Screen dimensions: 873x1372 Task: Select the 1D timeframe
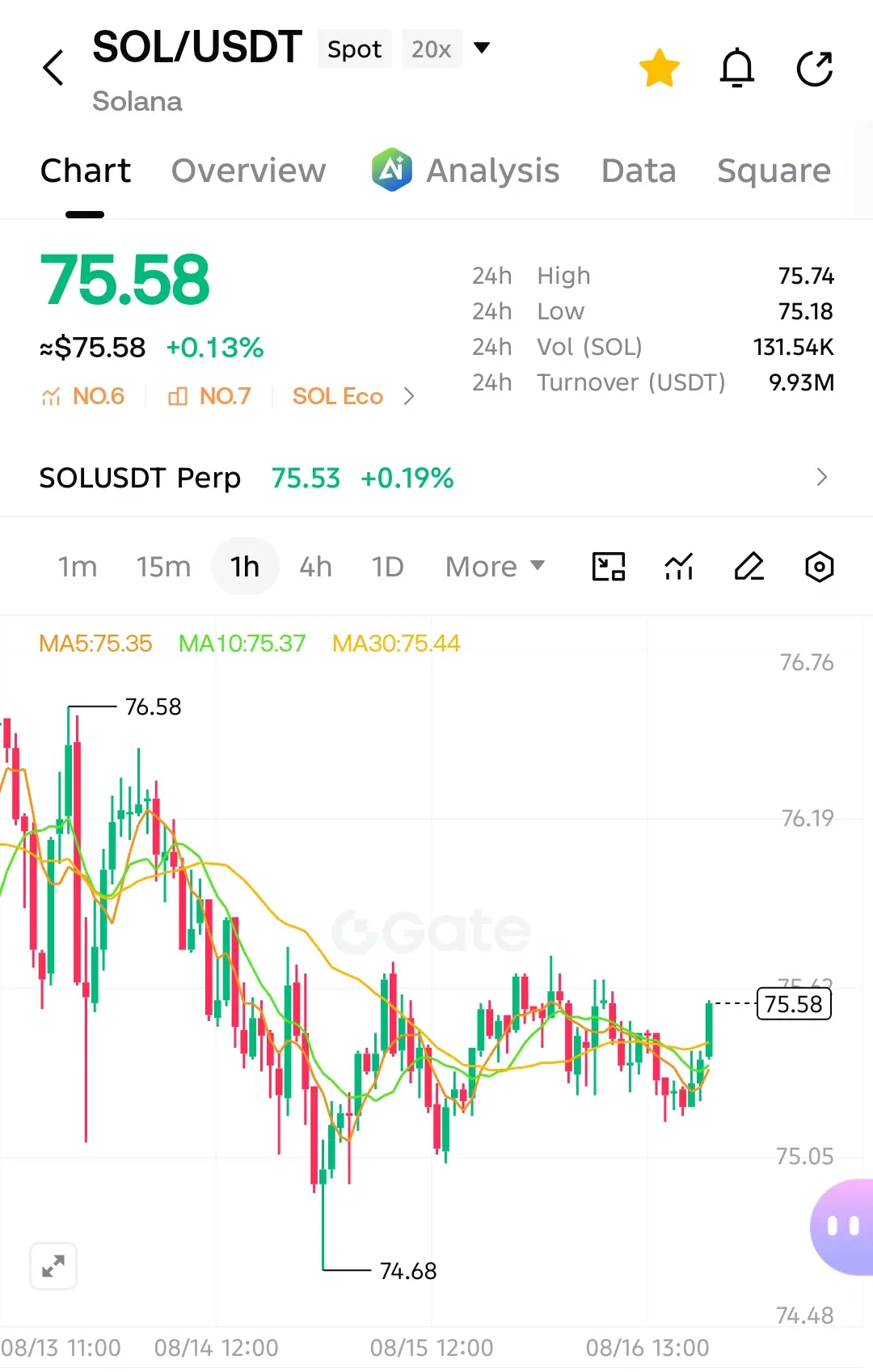387,567
